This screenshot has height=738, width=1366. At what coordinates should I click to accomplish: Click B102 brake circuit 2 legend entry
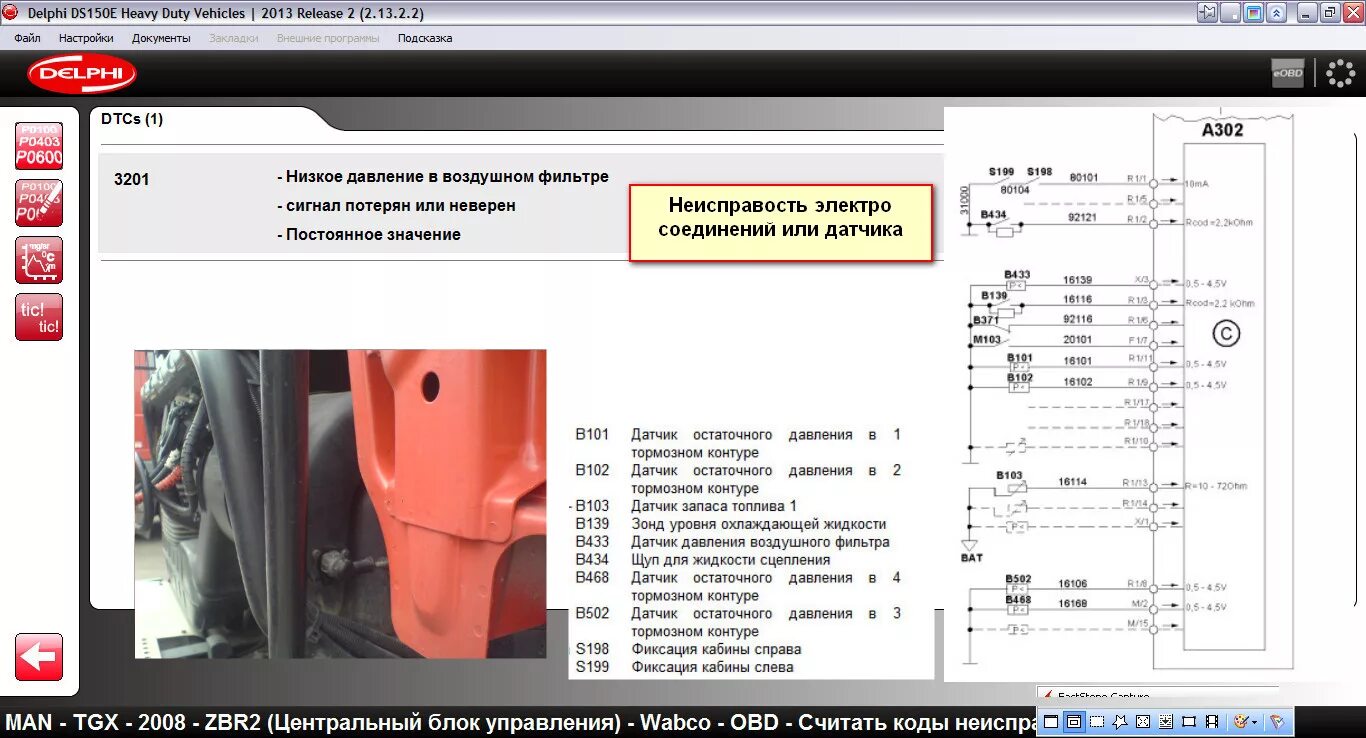click(x=738, y=479)
